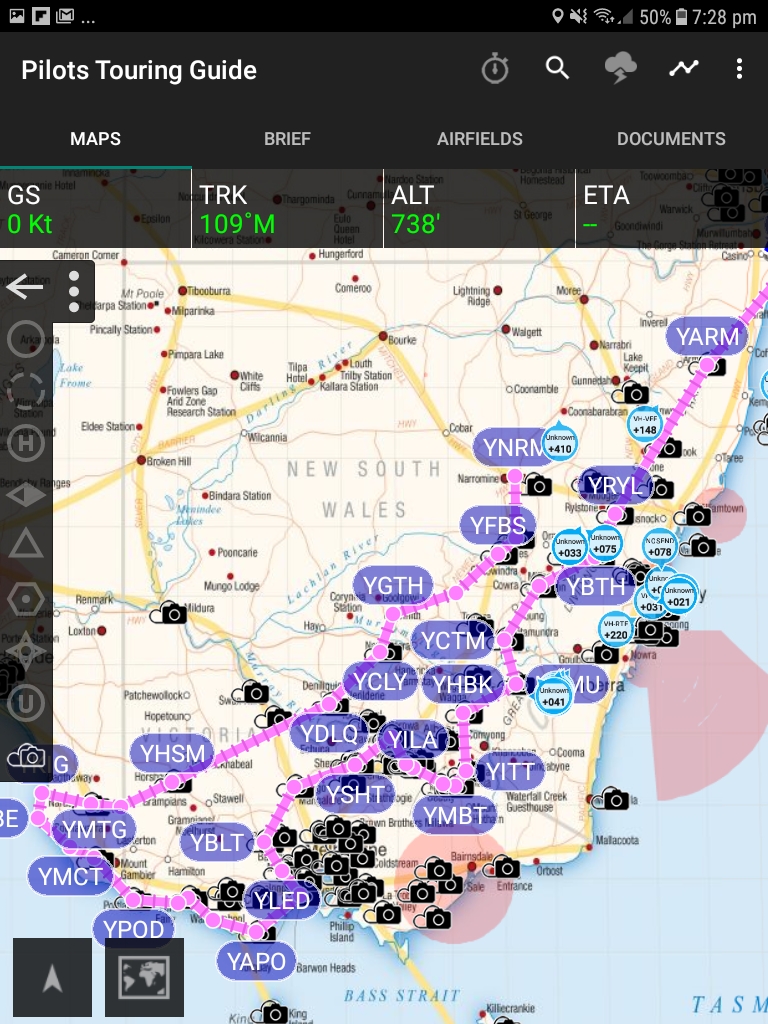The image size is (768, 1024).
Task: Open the AIRFIELDS tab
Action: pyautogui.click(x=479, y=138)
